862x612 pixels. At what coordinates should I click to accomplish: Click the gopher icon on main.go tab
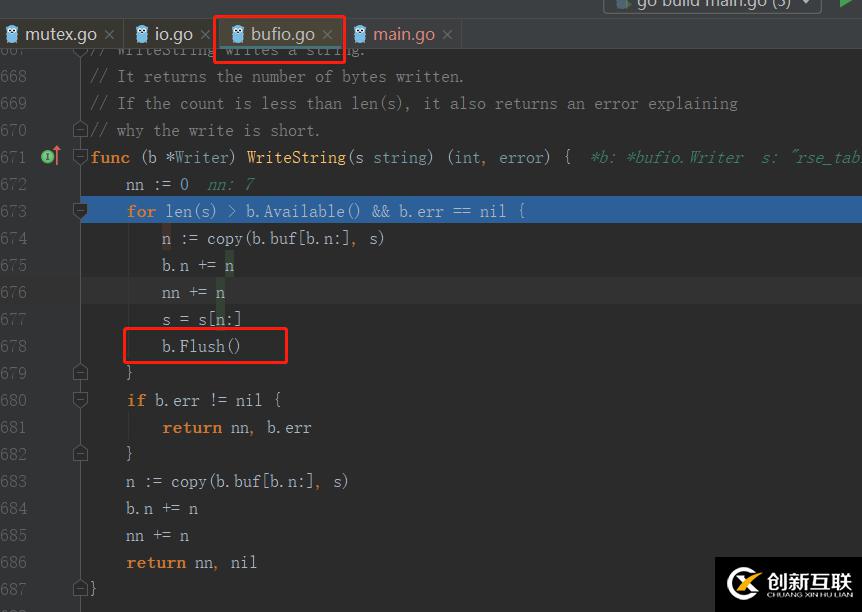360,34
